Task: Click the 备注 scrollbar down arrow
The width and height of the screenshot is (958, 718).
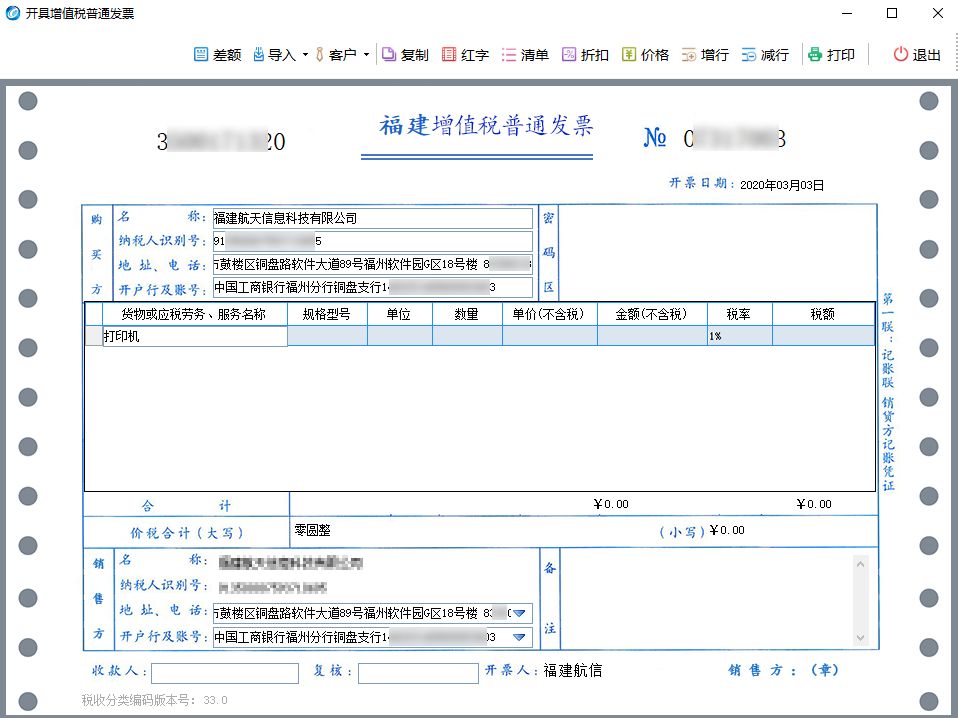Action: tap(860, 638)
